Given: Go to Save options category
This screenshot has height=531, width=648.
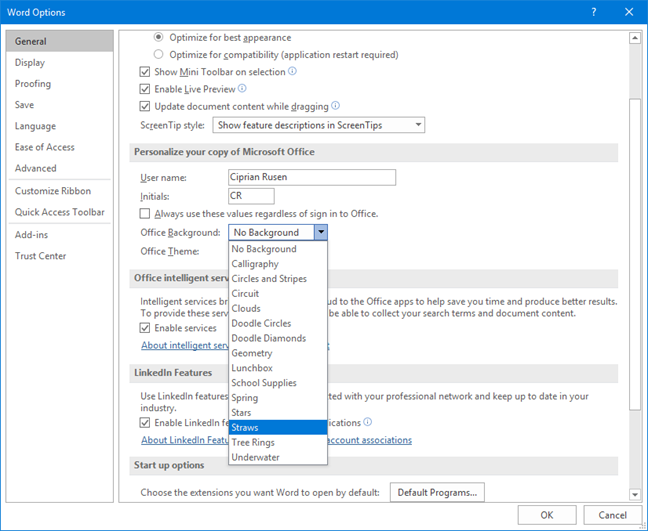Looking at the screenshot, I should [x=60, y=105].
